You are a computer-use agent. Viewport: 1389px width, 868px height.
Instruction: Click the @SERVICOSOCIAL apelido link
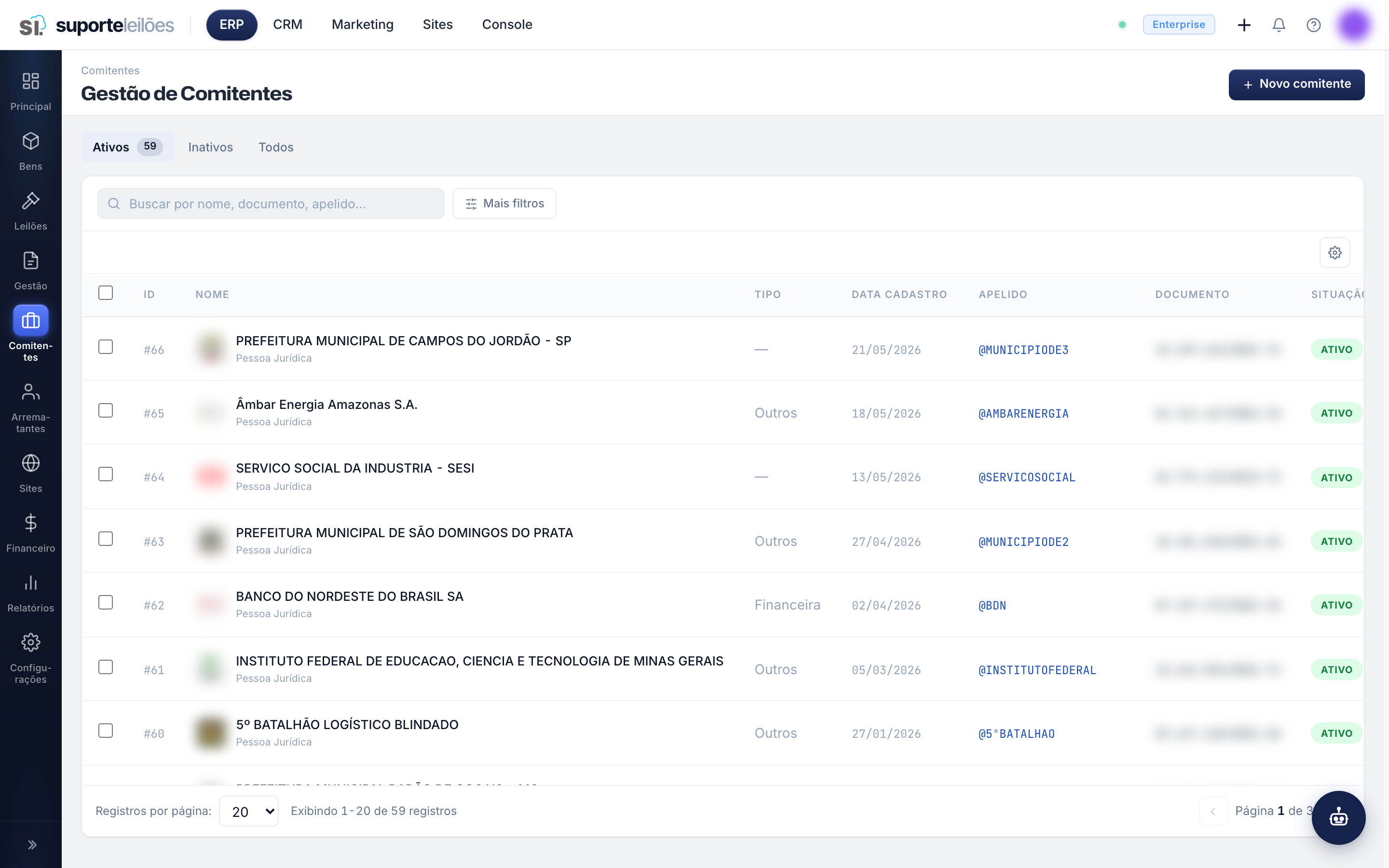pyautogui.click(x=1026, y=477)
